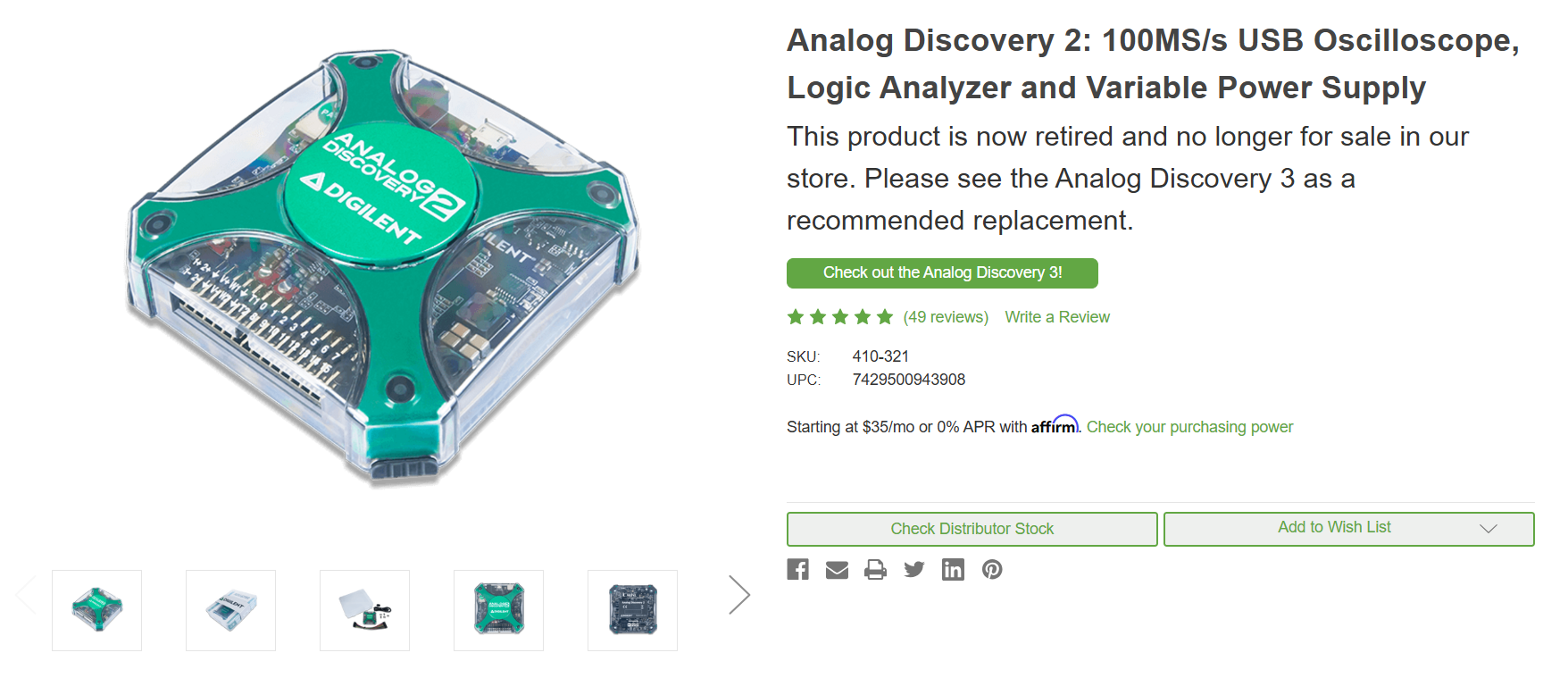The image size is (1568, 678).
Task: Click the Check Distributor Stock button
Action: tap(972, 529)
